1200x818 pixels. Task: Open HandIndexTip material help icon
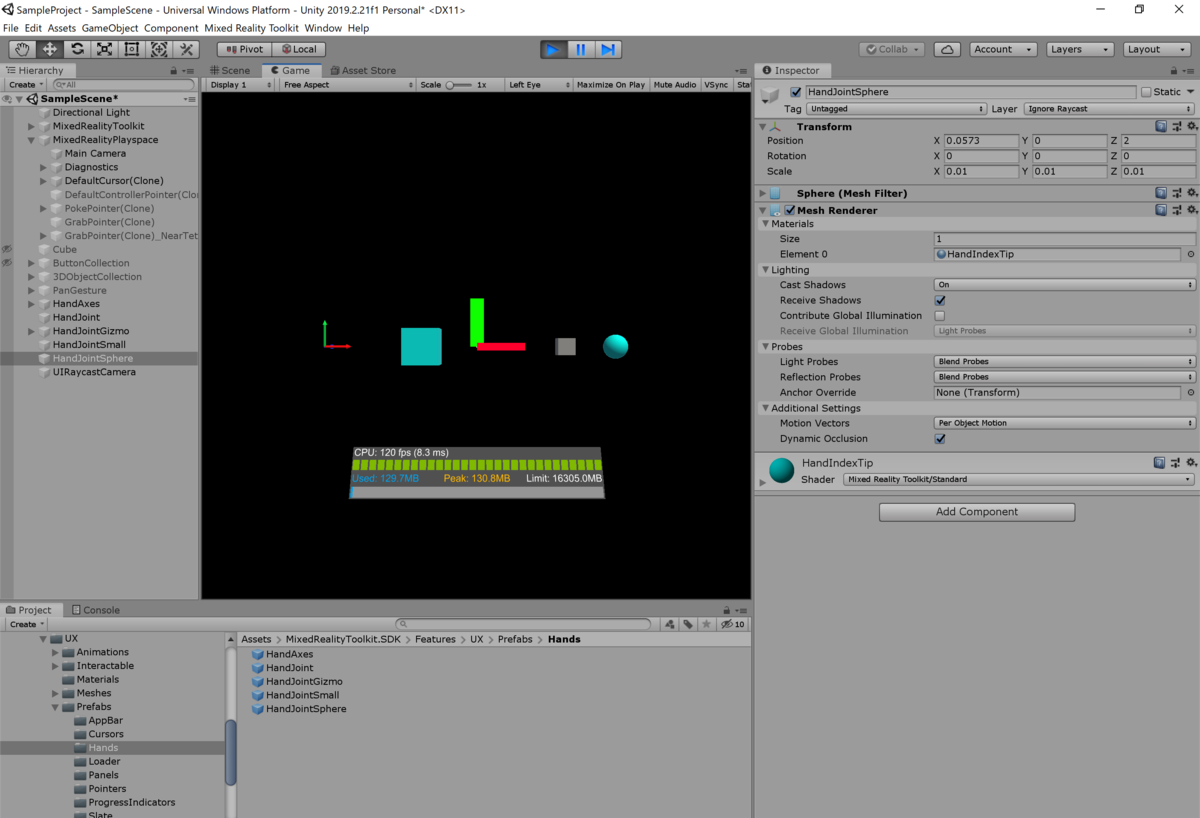coord(1161,463)
